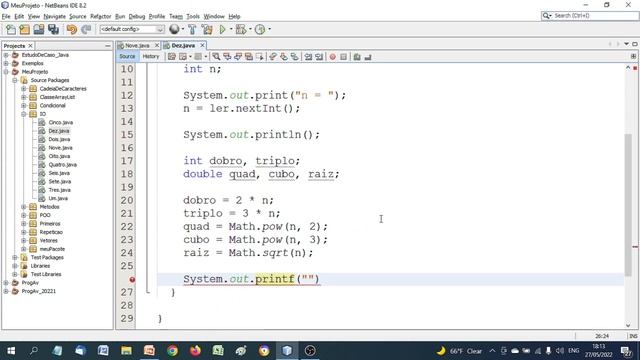Click the NetBeans taskbar icon

pos(287,351)
